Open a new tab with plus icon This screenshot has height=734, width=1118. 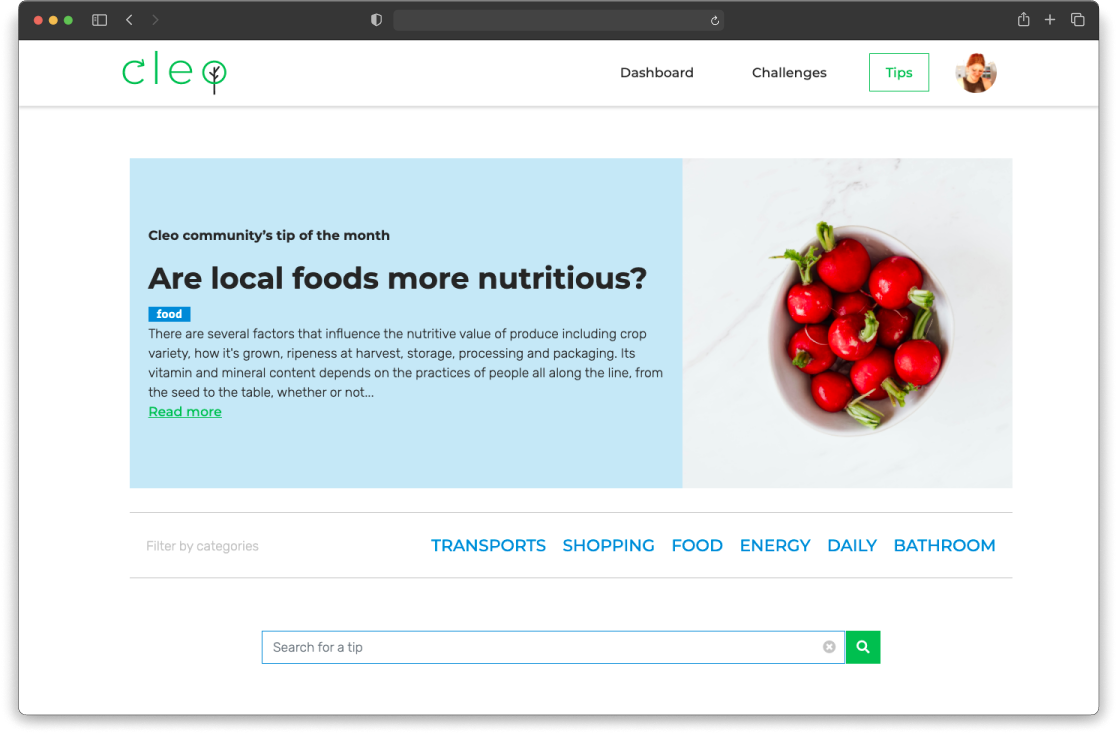1050,20
